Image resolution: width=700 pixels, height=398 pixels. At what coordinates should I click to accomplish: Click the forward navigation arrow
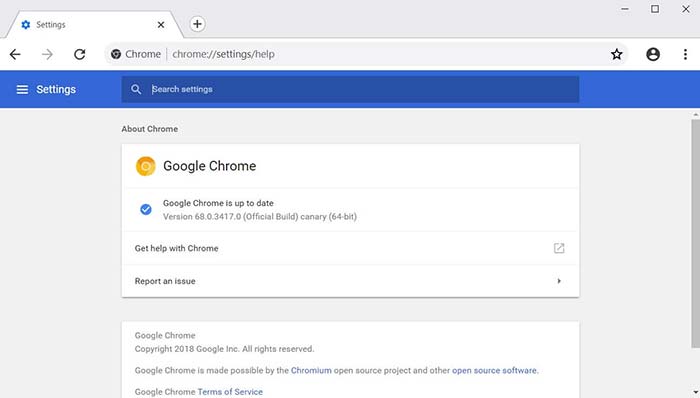[x=47, y=54]
